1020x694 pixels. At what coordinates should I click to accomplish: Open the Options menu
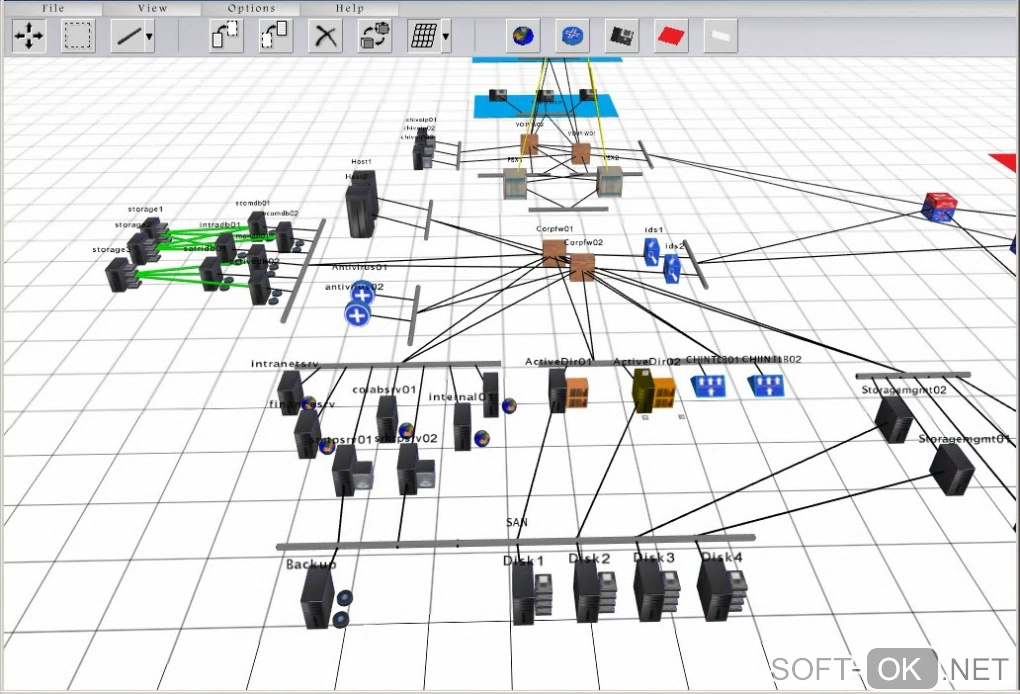coord(251,8)
